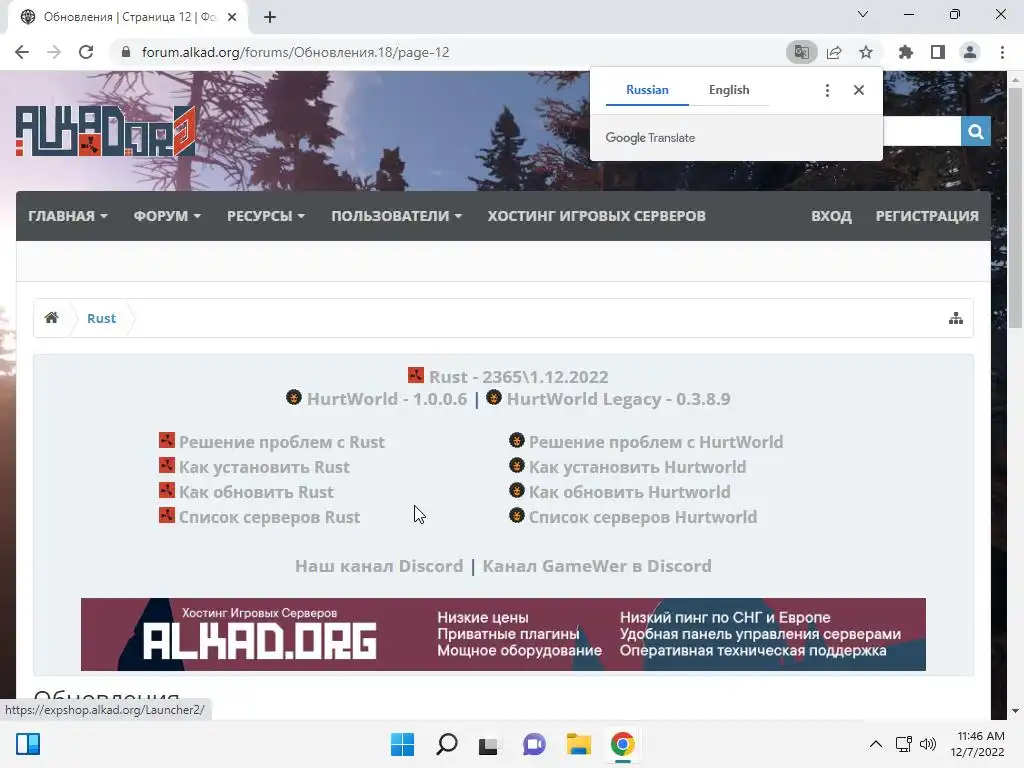Toggle the browser side panel icon
This screenshot has width=1024, height=768.
tap(938, 52)
